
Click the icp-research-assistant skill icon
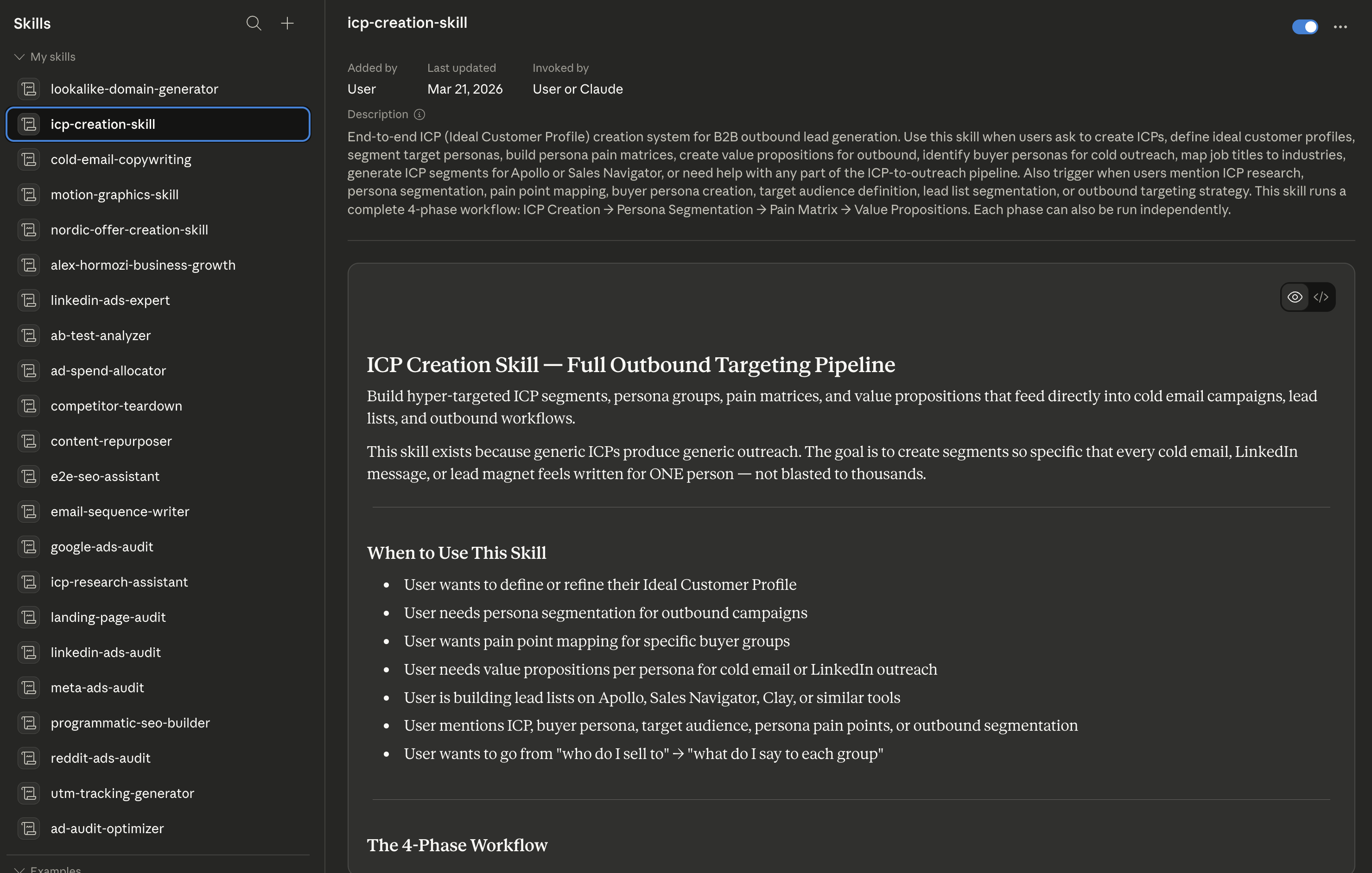pos(28,582)
